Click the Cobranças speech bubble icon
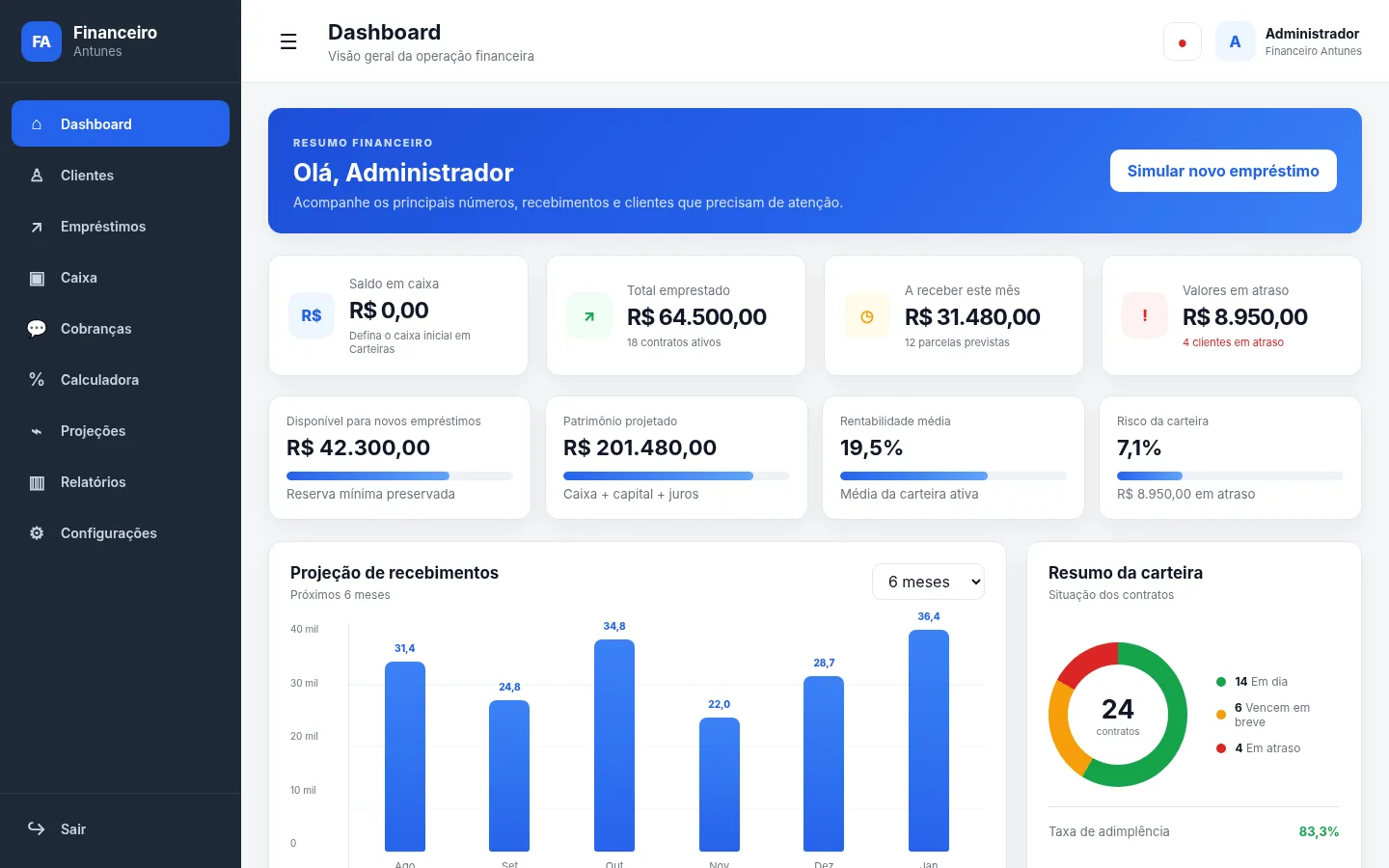 pyautogui.click(x=37, y=328)
